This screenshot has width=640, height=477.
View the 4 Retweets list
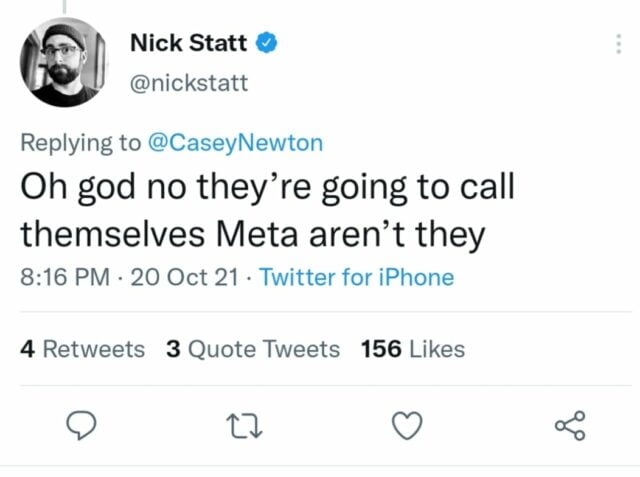(82, 349)
